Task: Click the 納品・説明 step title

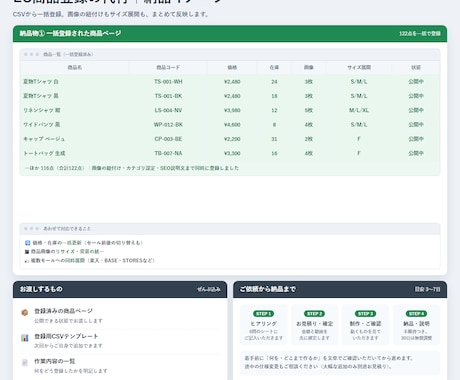Action: [416, 324]
